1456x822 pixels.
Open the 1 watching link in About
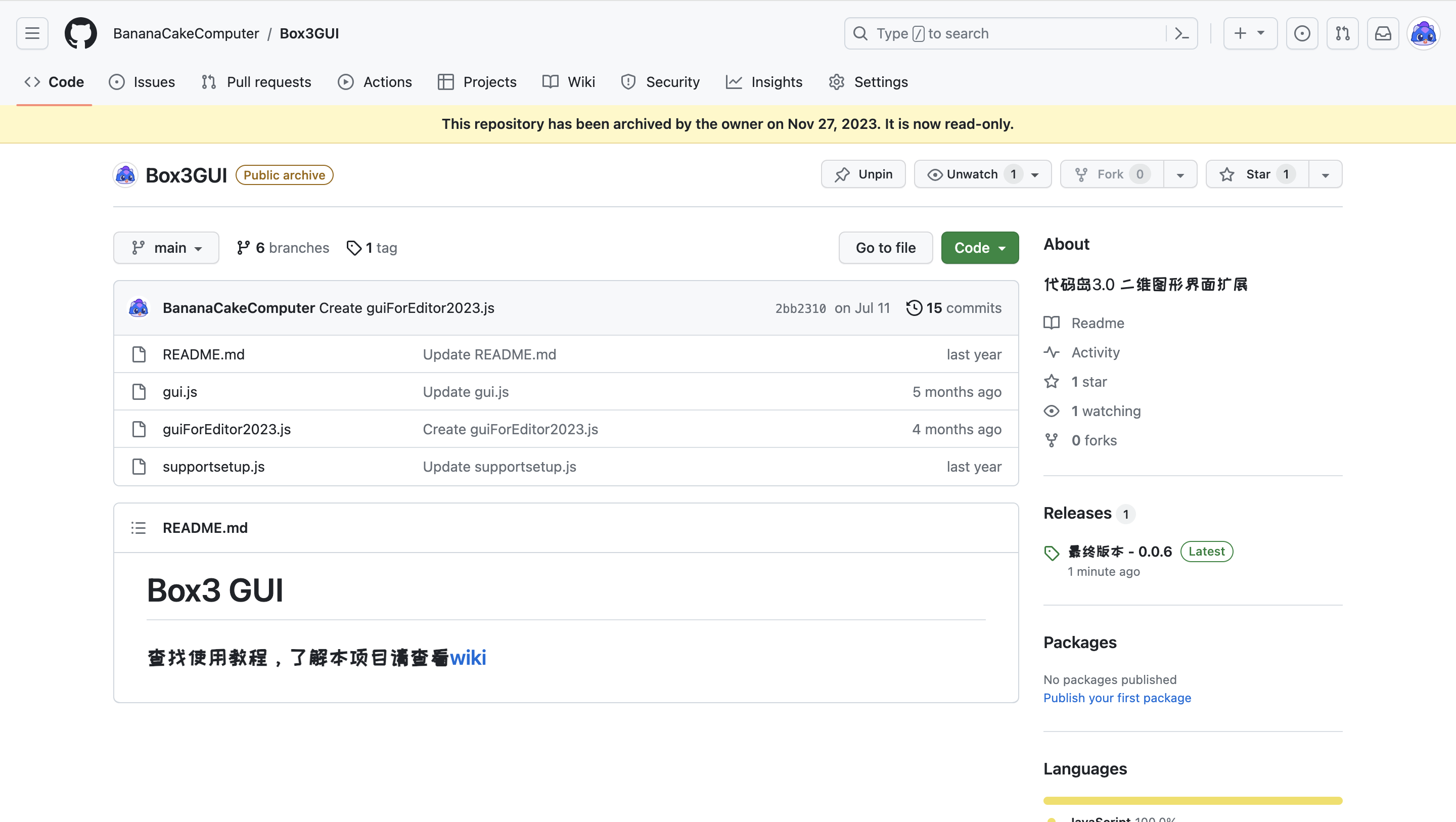(x=1093, y=411)
